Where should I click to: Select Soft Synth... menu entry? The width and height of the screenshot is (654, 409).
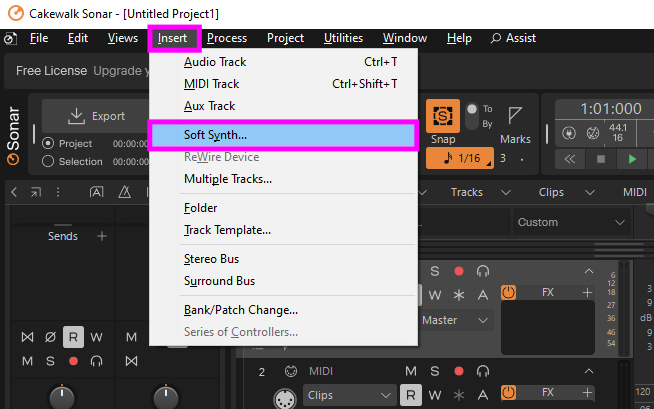tap(284, 135)
